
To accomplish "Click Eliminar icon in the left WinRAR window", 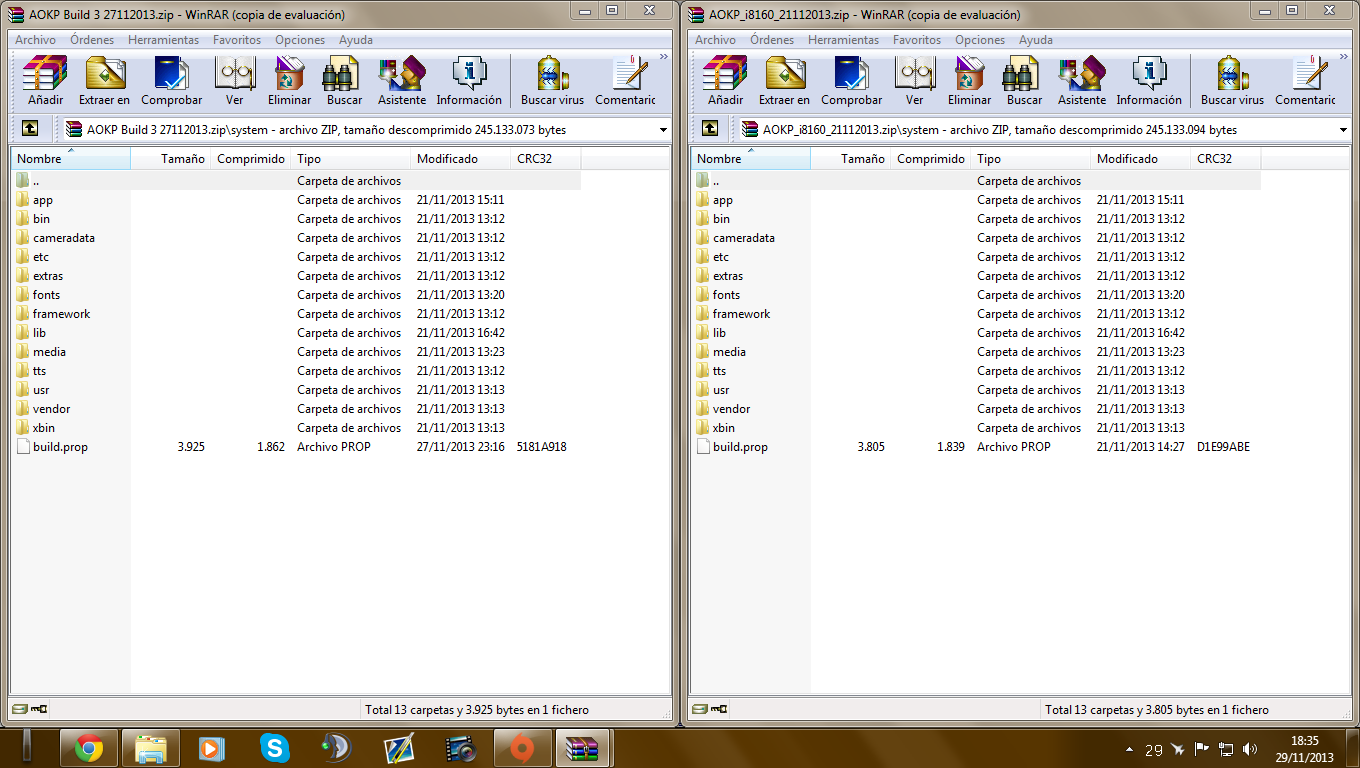I will point(289,81).
